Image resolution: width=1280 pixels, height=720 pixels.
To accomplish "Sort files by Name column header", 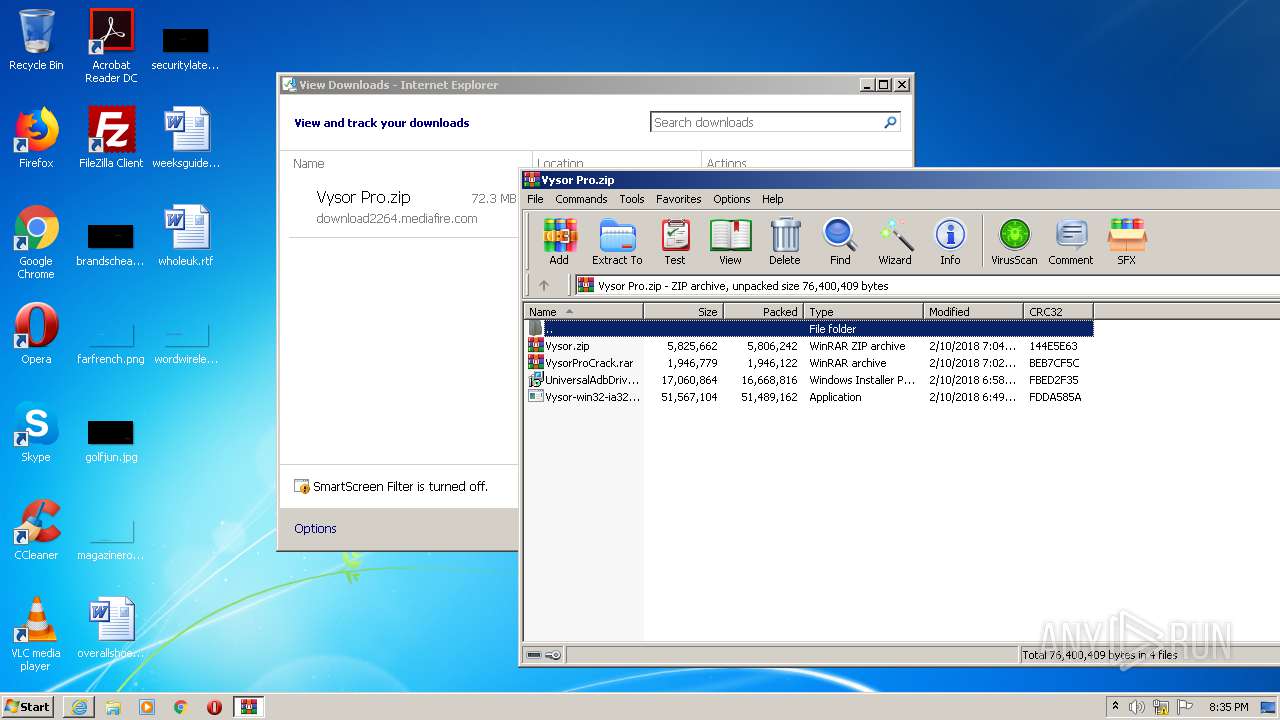I will tap(583, 312).
